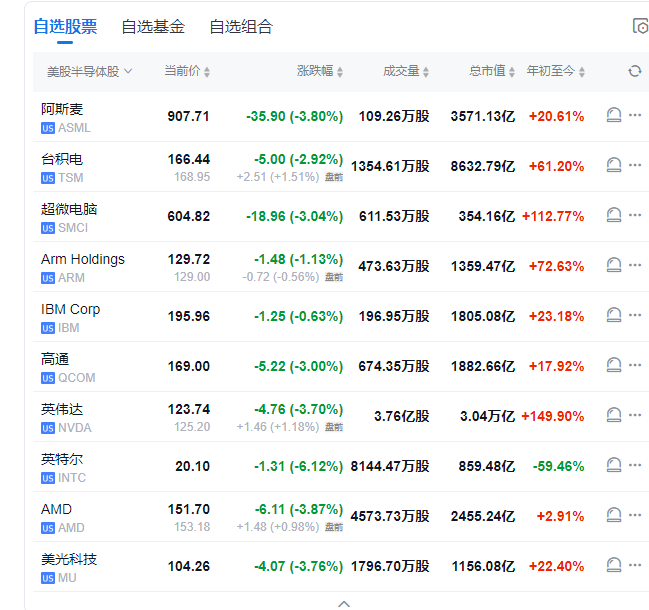This screenshot has width=649, height=610.
Task: Open more options for the TSM row
Action: coord(635,165)
